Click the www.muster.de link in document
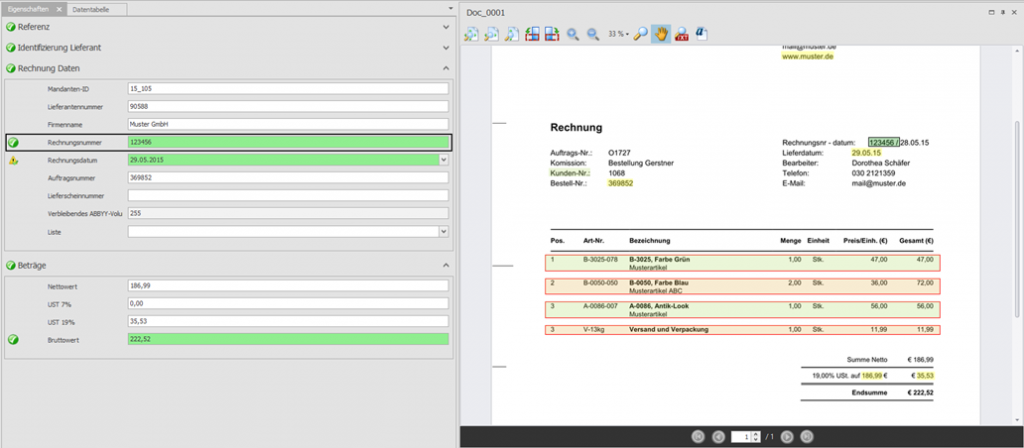 point(808,57)
